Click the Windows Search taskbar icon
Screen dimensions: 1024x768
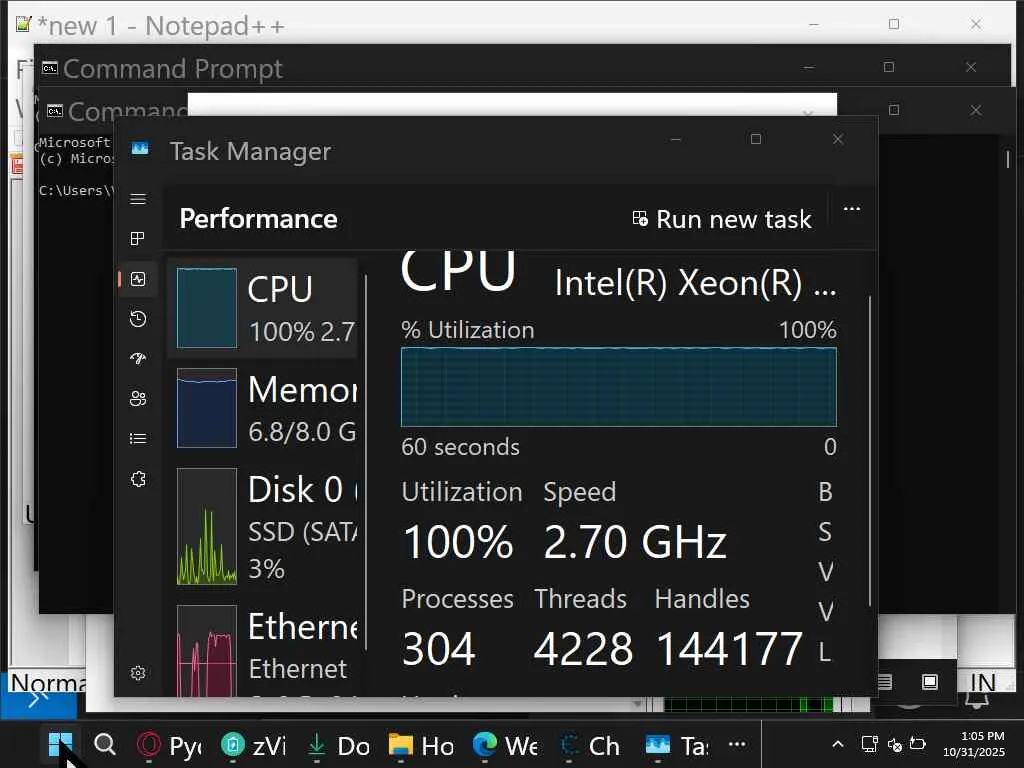tap(105, 745)
